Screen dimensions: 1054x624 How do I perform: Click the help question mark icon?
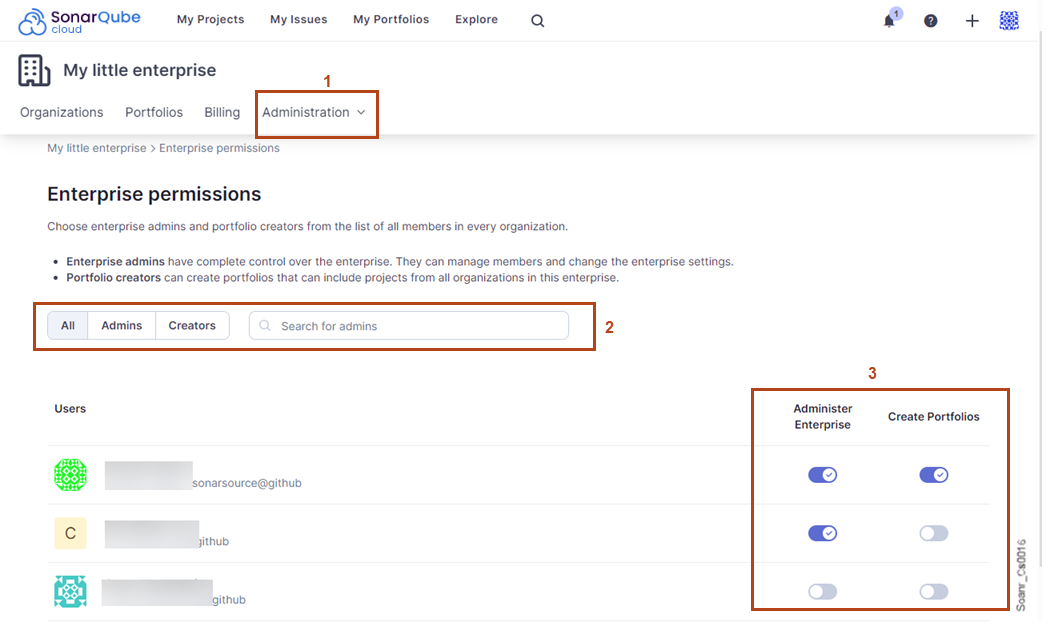[930, 20]
